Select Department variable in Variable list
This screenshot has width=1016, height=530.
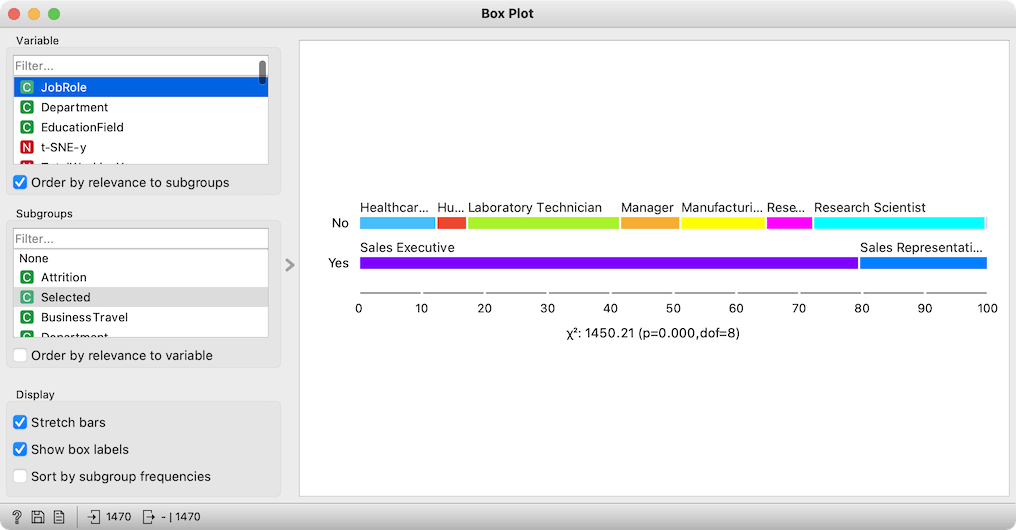[141, 107]
